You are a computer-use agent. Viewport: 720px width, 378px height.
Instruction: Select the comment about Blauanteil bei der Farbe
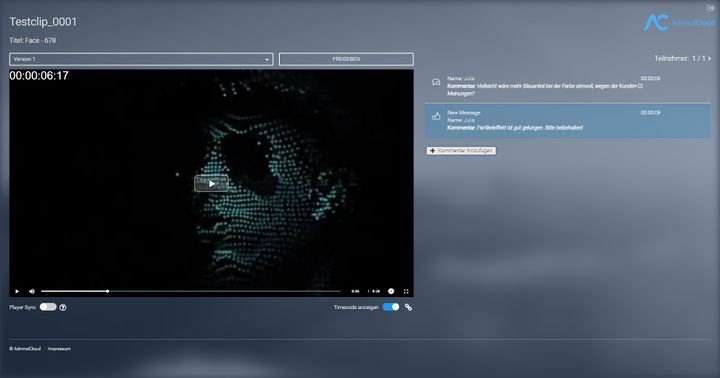tap(568, 86)
